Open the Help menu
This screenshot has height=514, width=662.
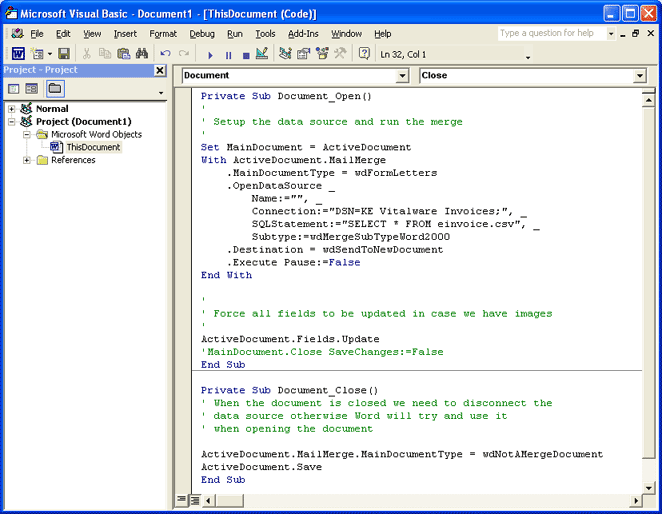point(383,34)
